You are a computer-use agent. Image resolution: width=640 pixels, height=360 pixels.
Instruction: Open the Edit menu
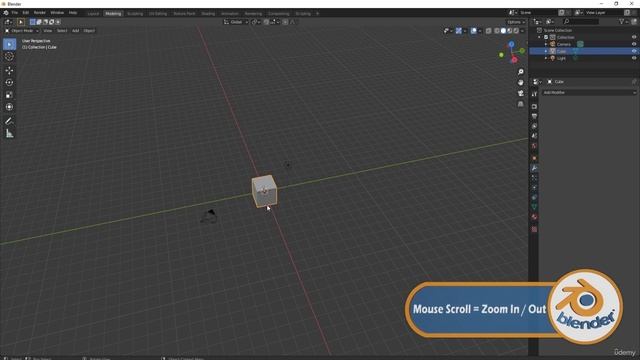tap(26, 13)
